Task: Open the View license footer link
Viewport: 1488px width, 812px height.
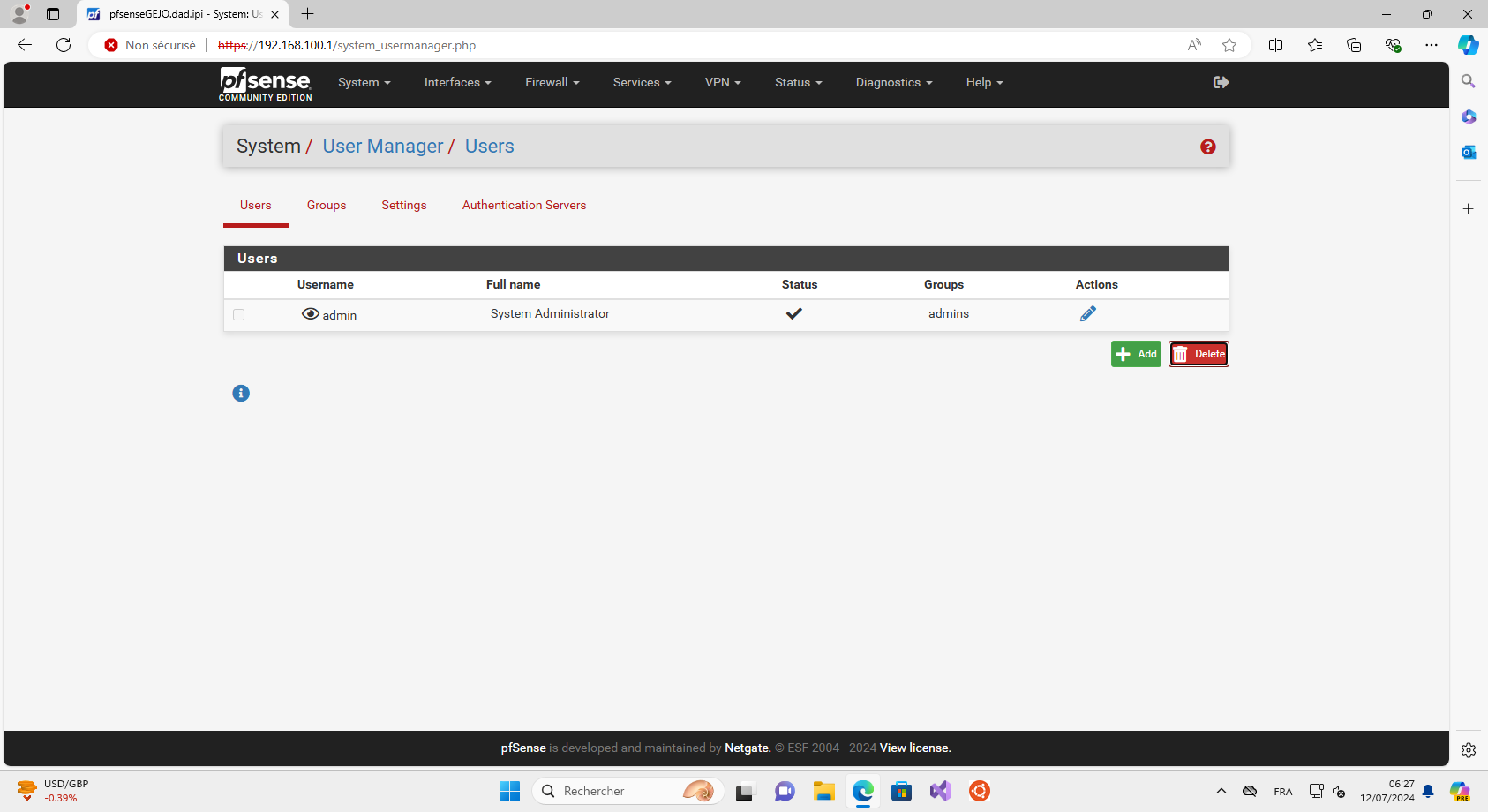Action: (x=915, y=748)
